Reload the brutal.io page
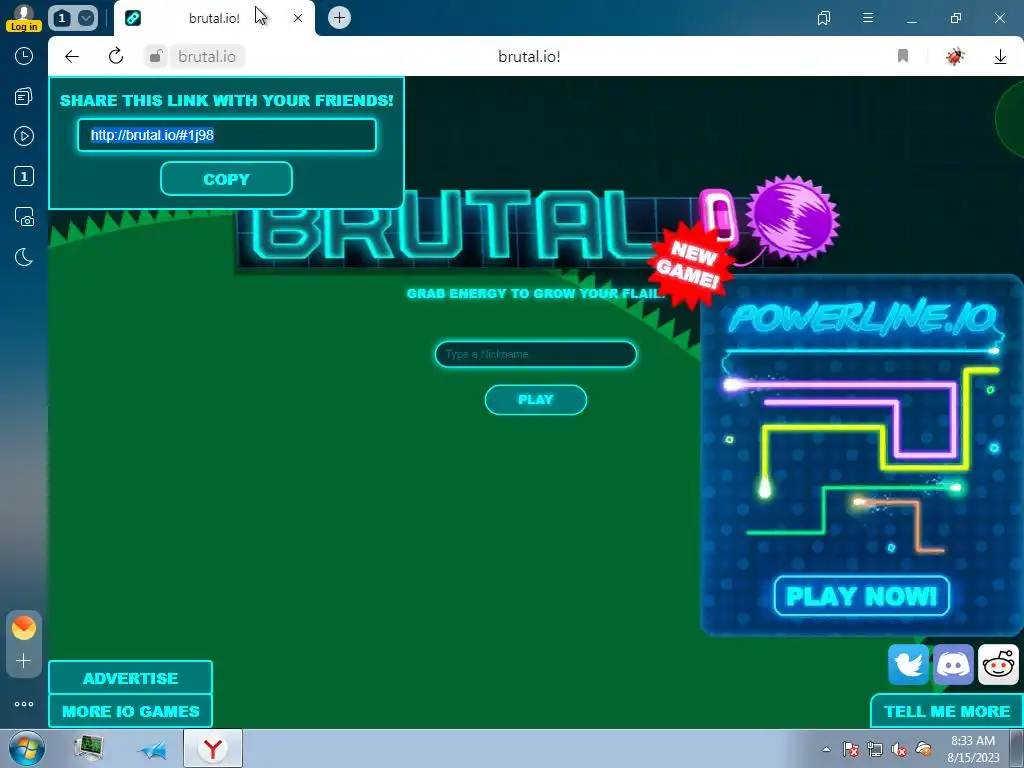Image resolution: width=1024 pixels, height=768 pixels. pos(116,56)
